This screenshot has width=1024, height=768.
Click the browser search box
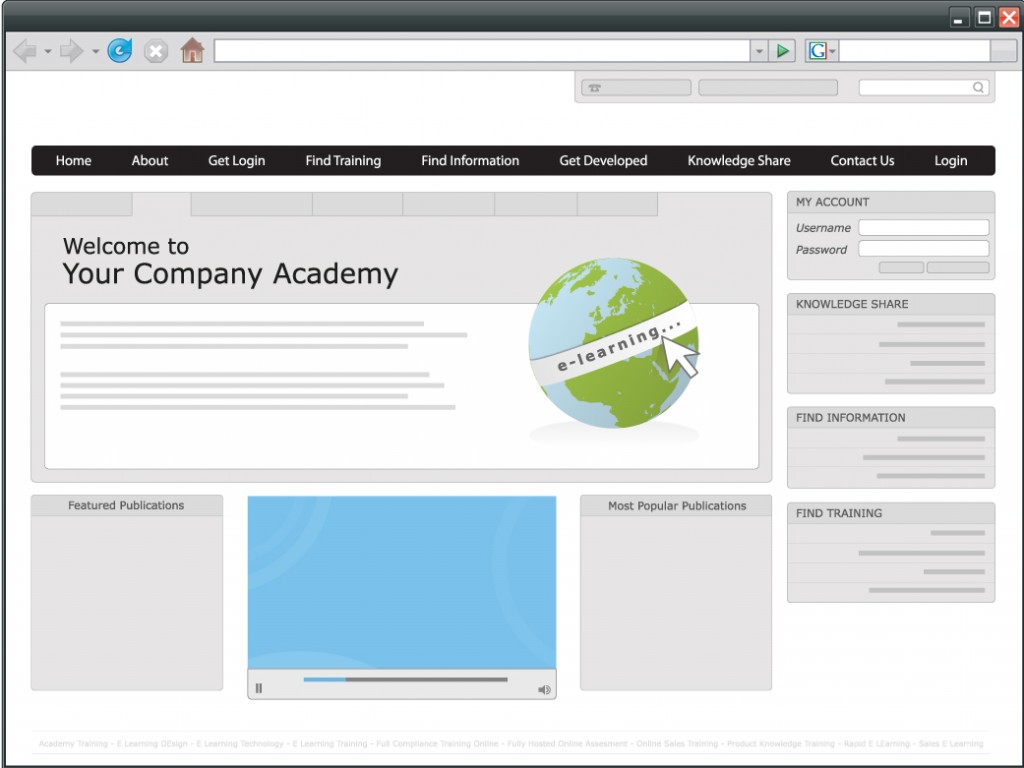(x=914, y=50)
